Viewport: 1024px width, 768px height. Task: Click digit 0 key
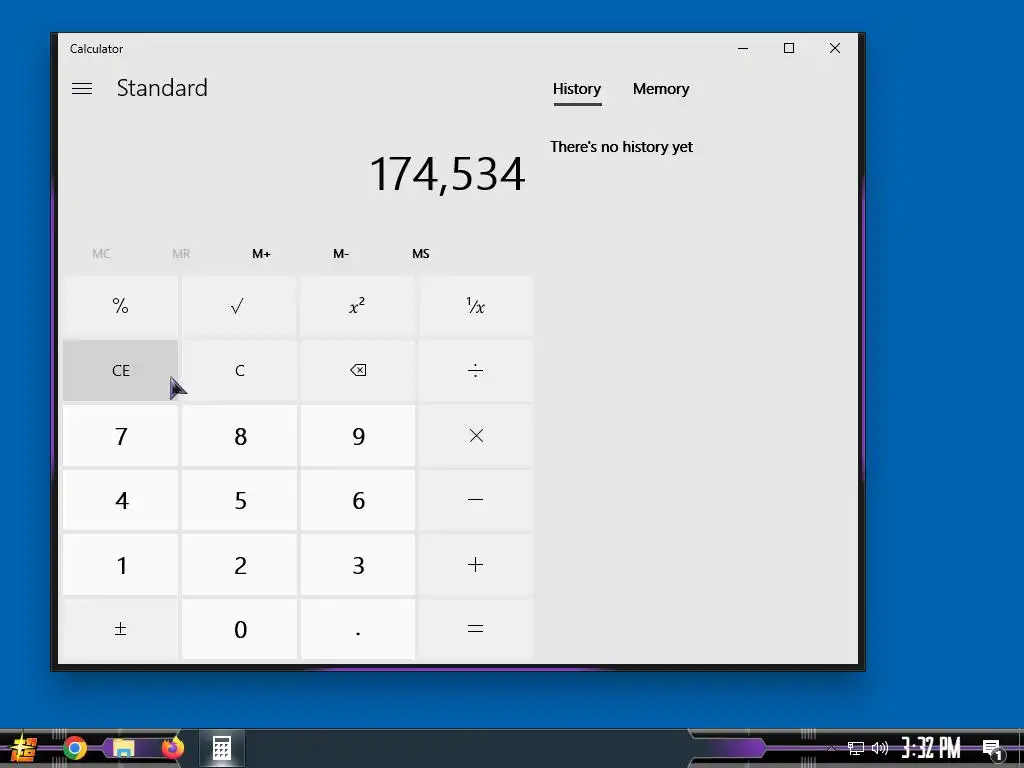[x=239, y=629]
